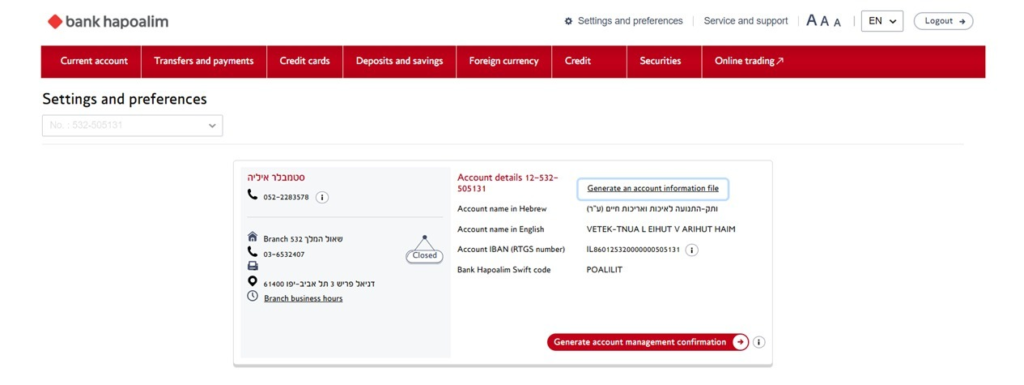
Task: Click info icon beside account management confirmation
Action: click(x=759, y=342)
